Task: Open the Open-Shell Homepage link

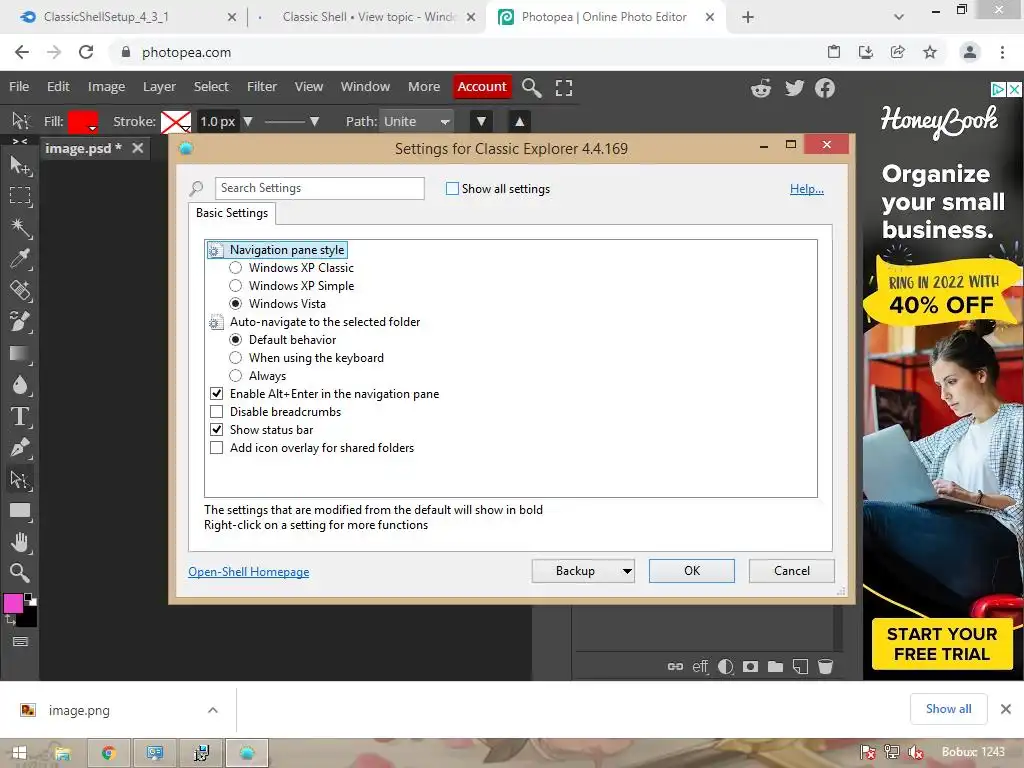Action: pyautogui.click(x=249, y=572)
